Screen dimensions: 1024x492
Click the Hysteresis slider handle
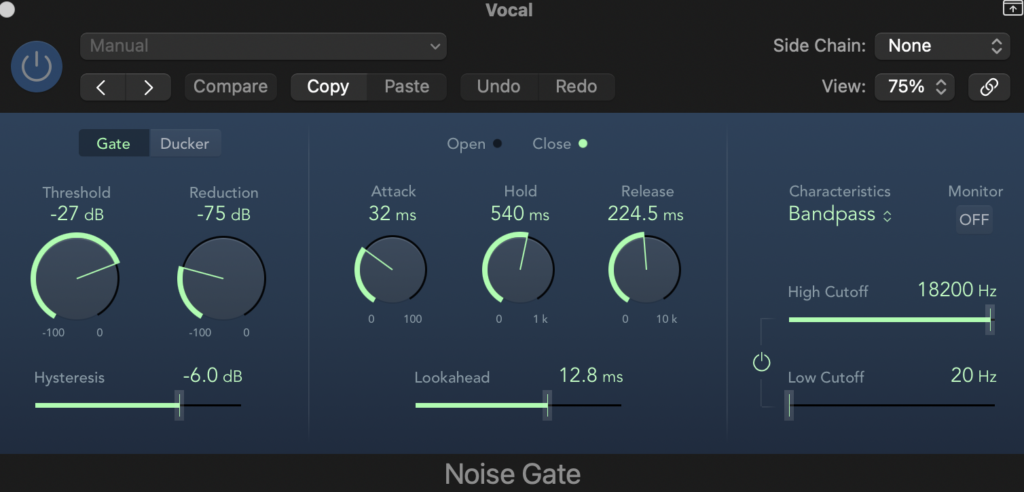[x=179, y=405]
